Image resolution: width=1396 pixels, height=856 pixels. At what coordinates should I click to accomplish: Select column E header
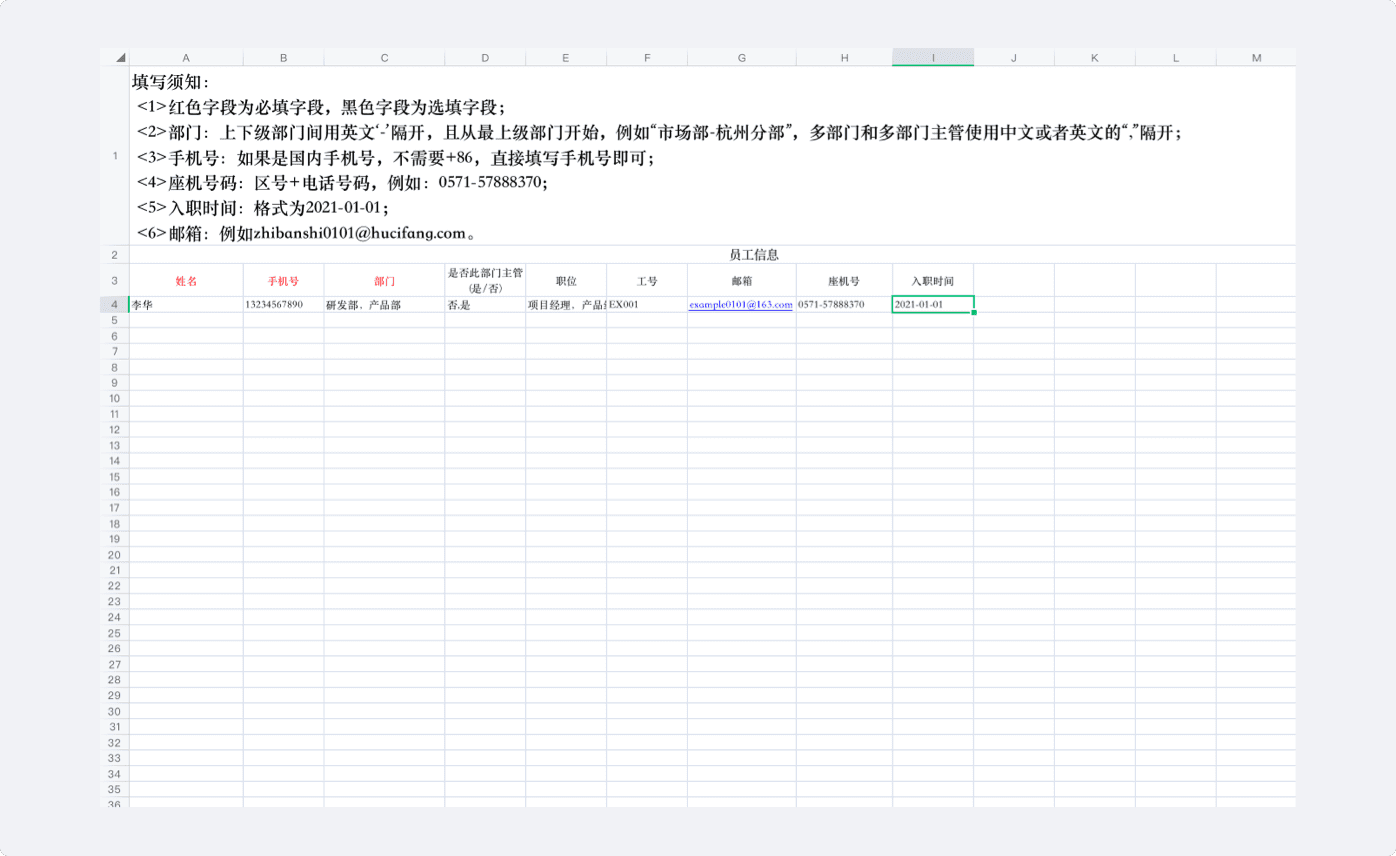566,58
